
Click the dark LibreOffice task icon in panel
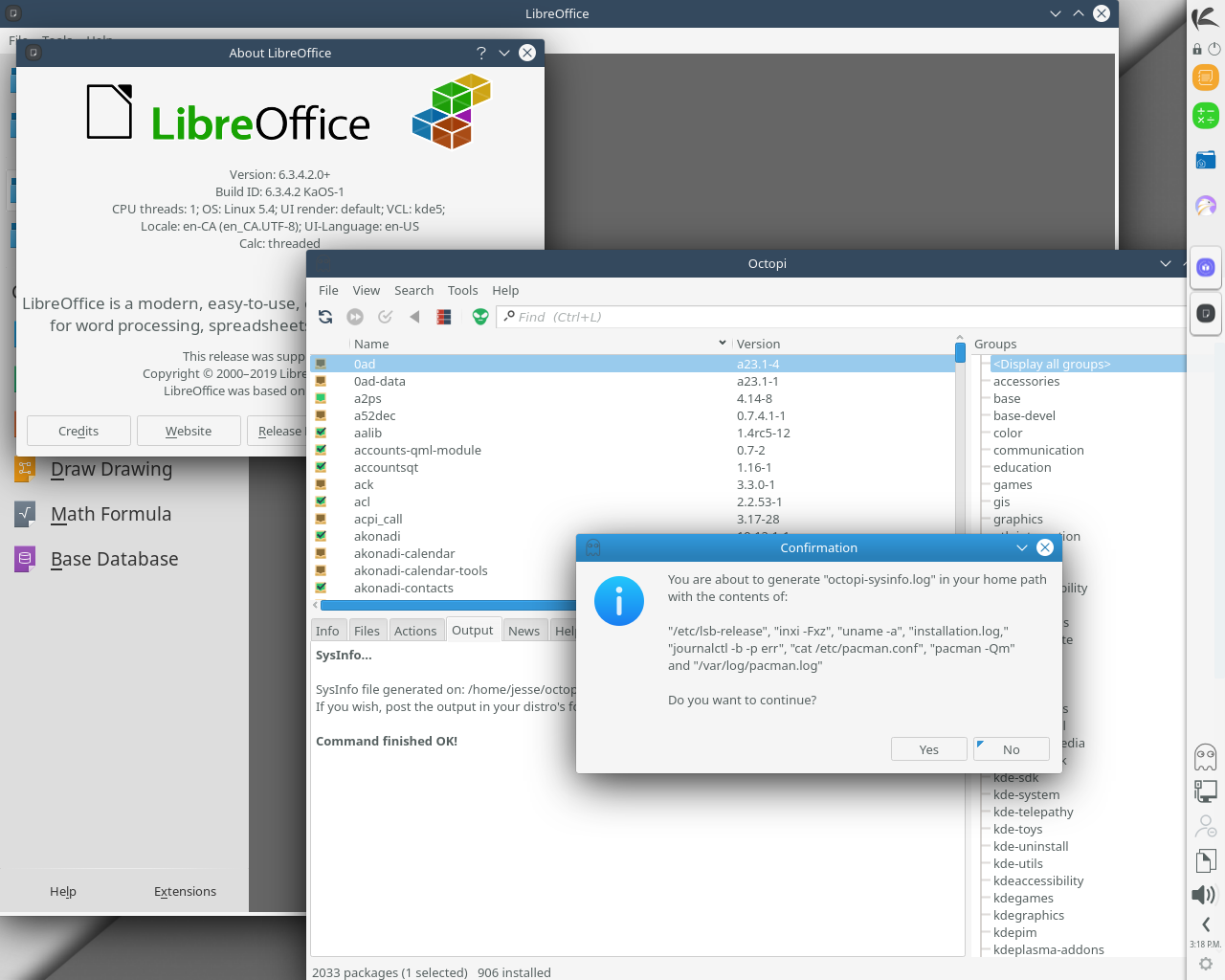(x=1206, y=313)
